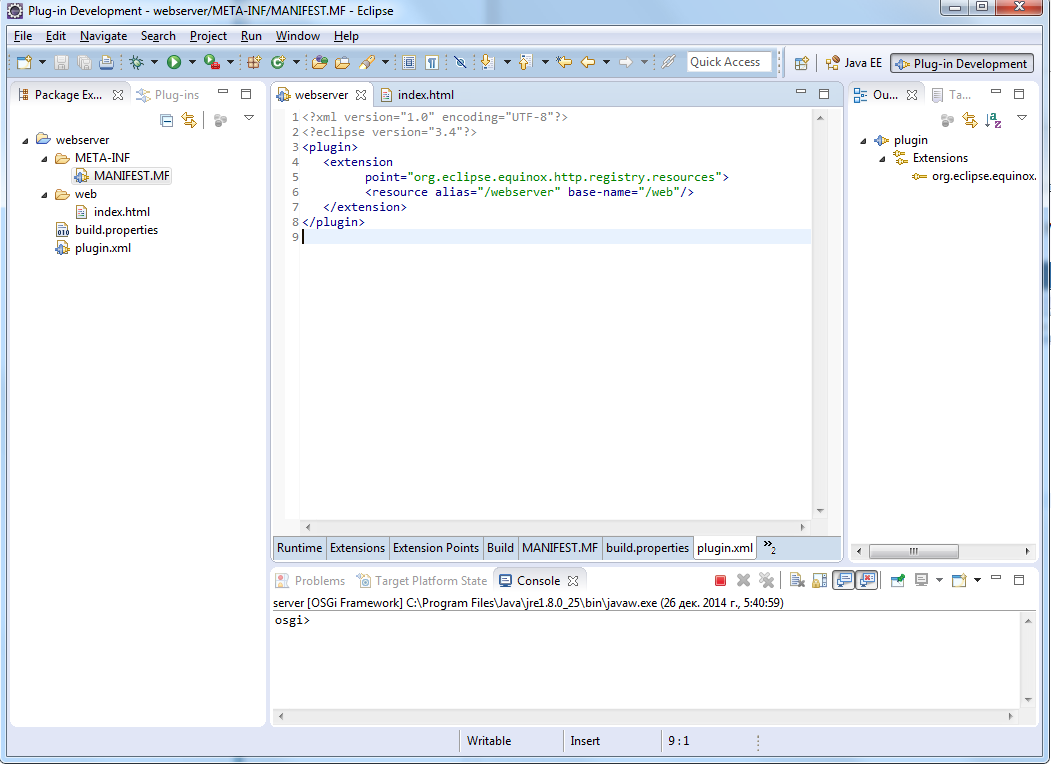
Task: Click the editor vertical scrollbar down arrow
Action: click(820, 511)
